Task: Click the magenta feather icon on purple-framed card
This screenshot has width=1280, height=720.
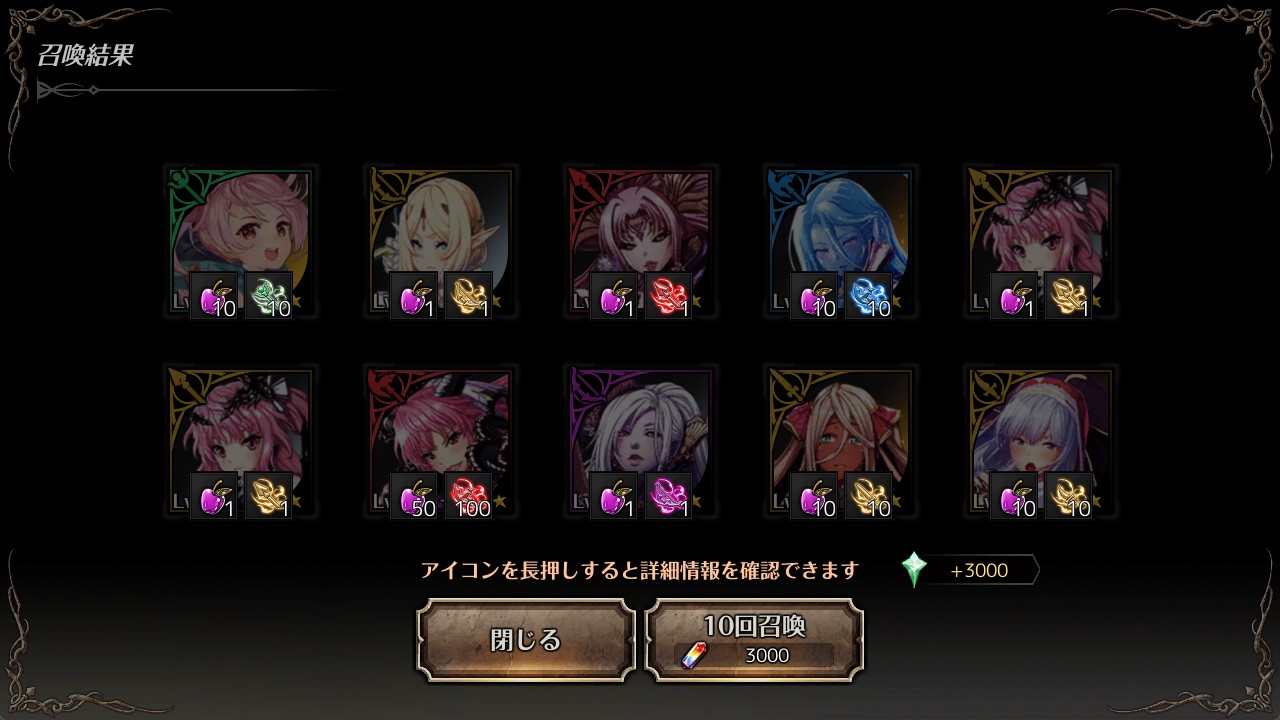Action: (x=668, y=496)
